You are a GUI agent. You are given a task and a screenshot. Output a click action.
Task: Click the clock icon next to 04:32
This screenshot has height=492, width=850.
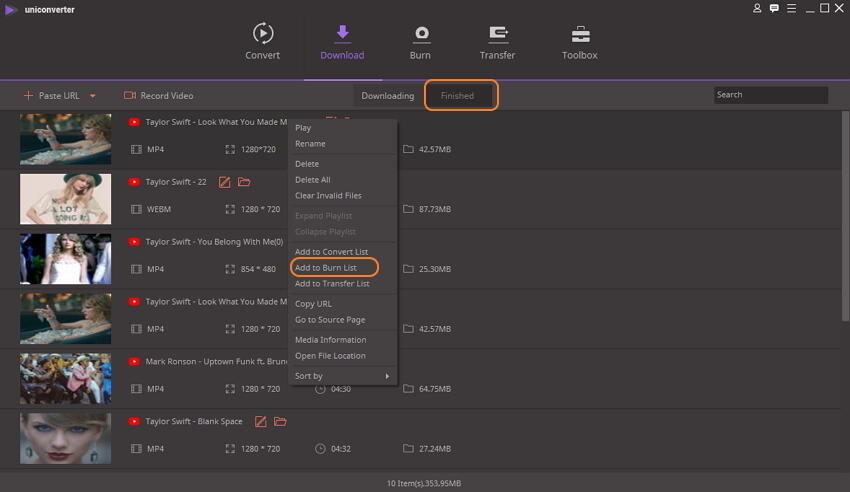pyautogui.click(x=320, y=449)
